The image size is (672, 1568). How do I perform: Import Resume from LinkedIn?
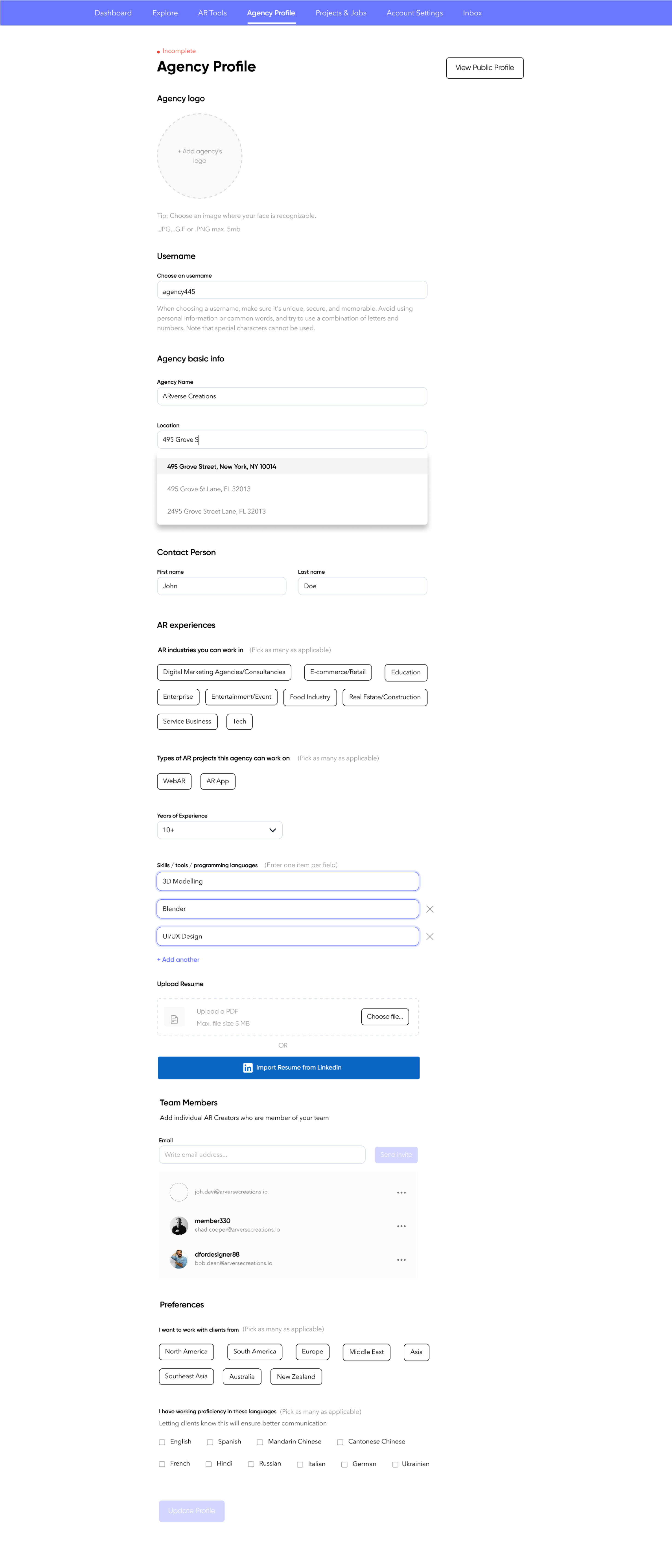tap(289, 1068)
